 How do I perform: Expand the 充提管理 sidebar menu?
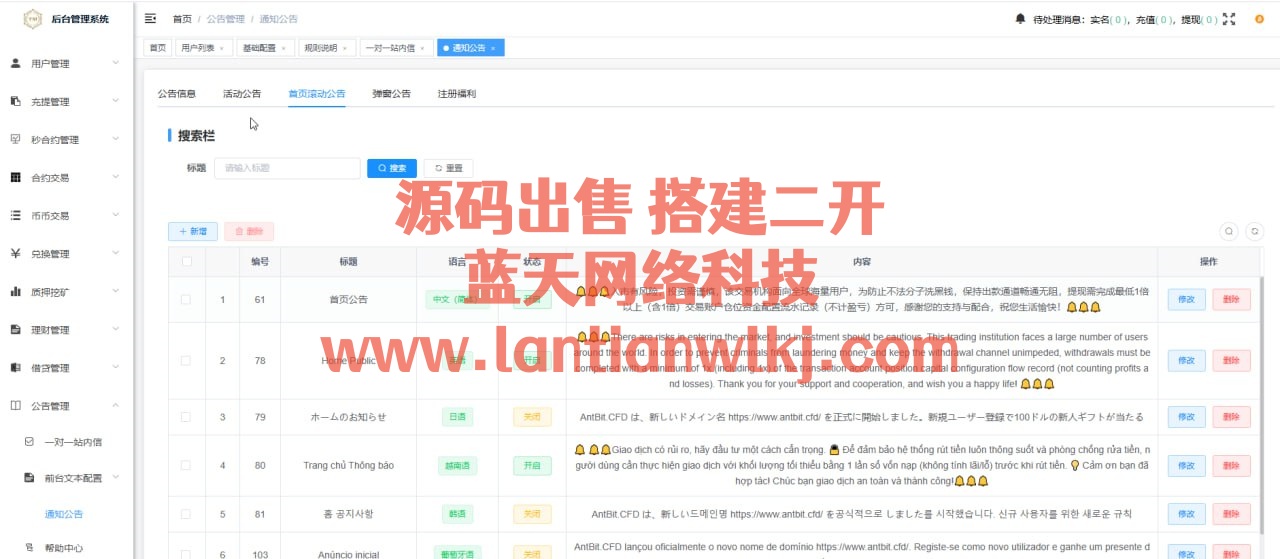pyautogui.click(x=66, y=102)
